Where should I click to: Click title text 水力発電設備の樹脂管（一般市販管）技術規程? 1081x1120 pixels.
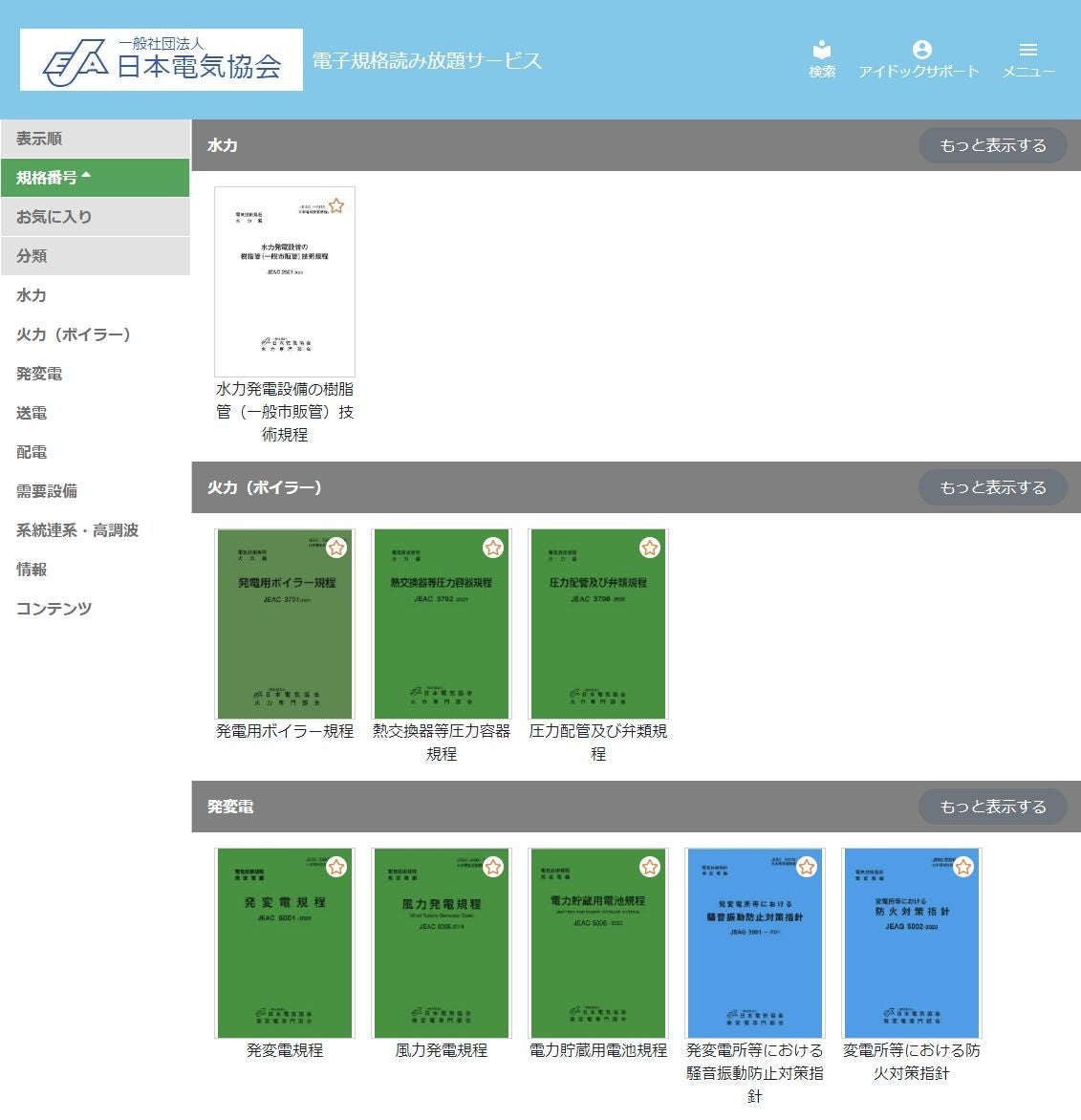click(285, 412)
